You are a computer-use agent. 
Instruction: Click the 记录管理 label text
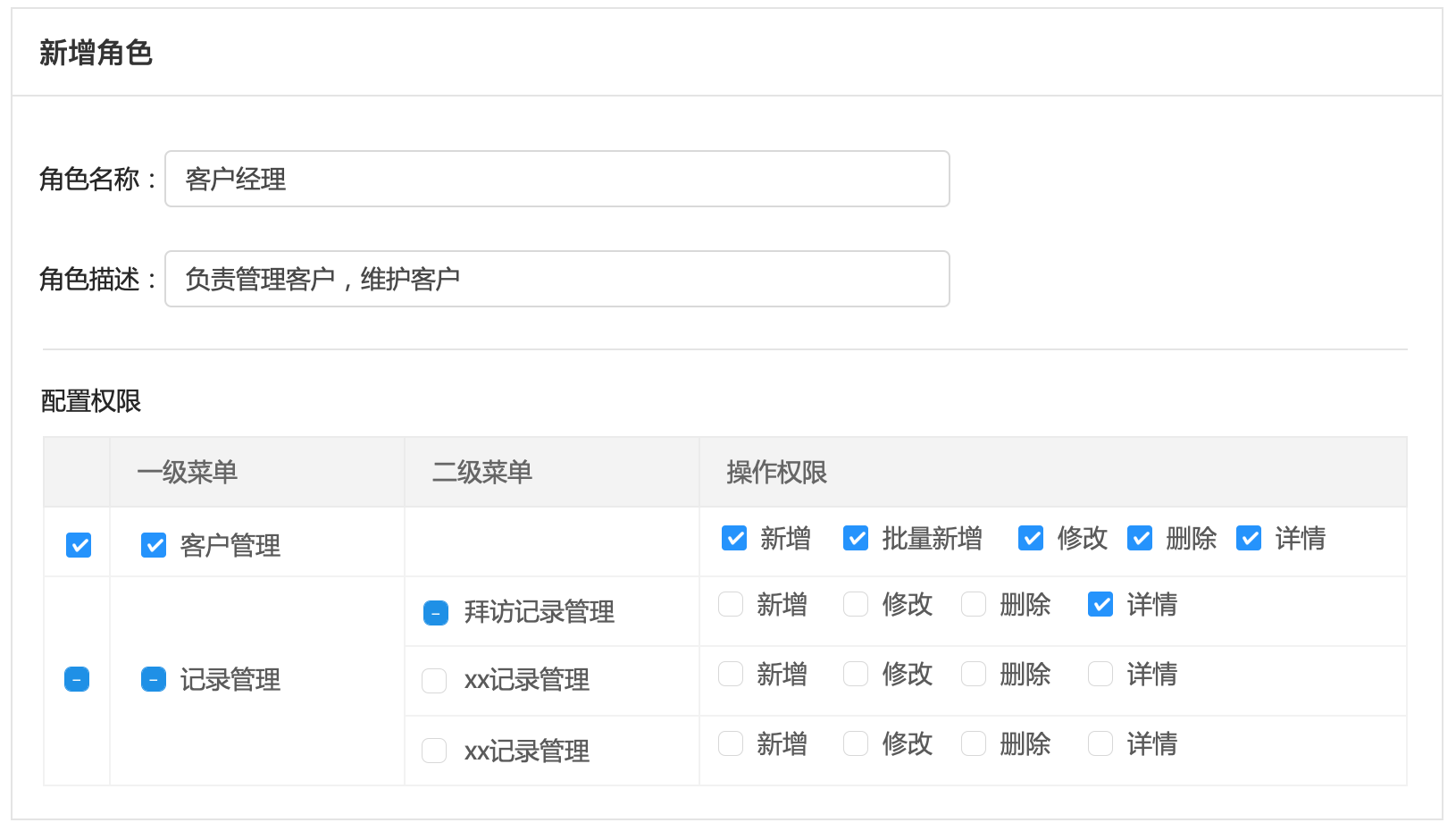coord(230,680)
